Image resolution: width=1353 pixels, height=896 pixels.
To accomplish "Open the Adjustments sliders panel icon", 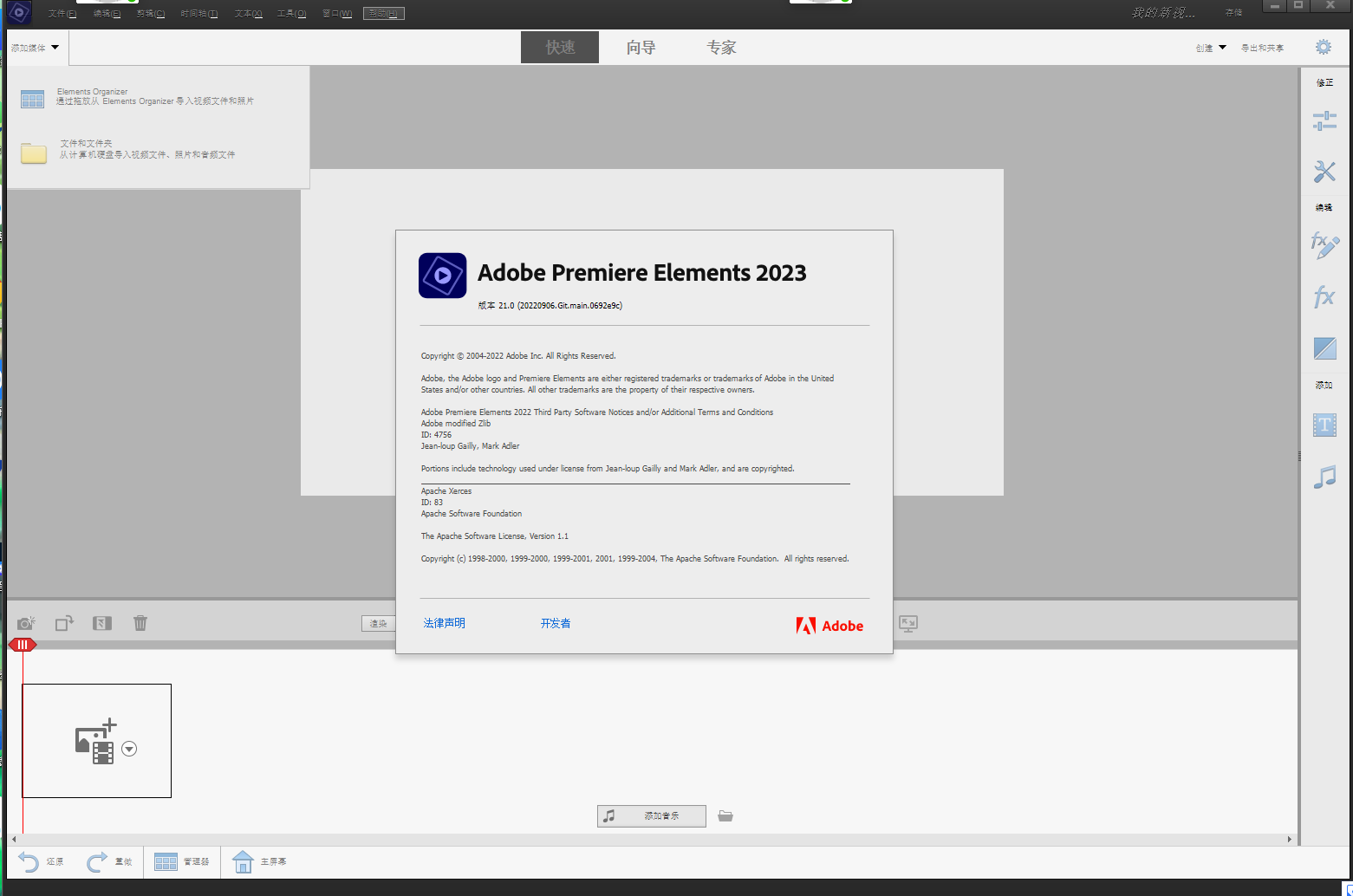I will point(1324,121).
